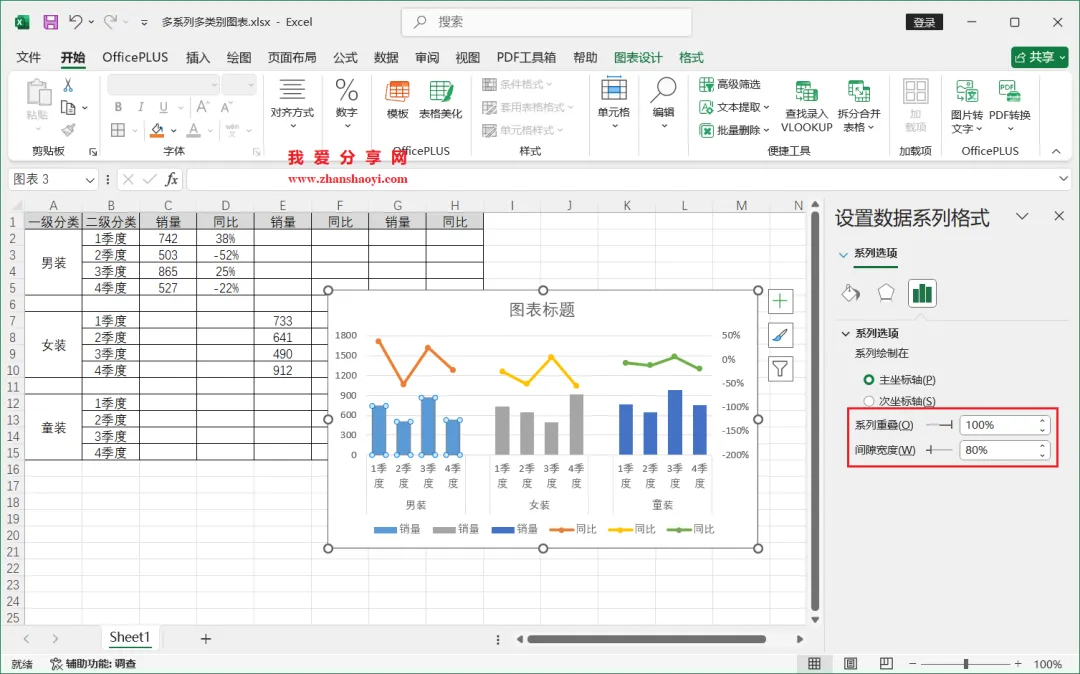Click the 登录 login button
This screenshot has height=674, width=1080.
(x=924, y=22)
